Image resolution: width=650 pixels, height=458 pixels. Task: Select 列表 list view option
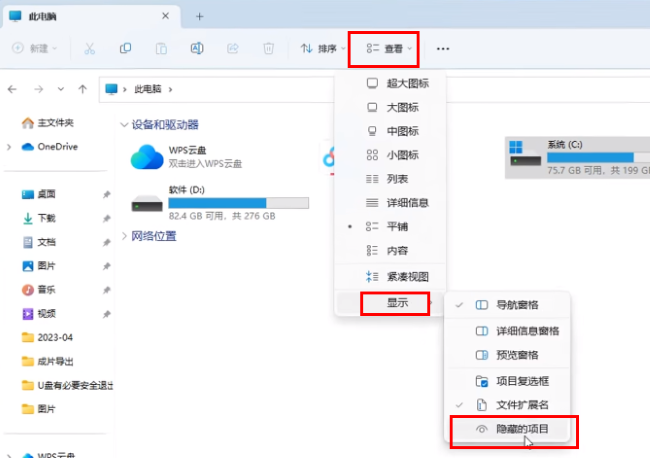coord(390,179)
